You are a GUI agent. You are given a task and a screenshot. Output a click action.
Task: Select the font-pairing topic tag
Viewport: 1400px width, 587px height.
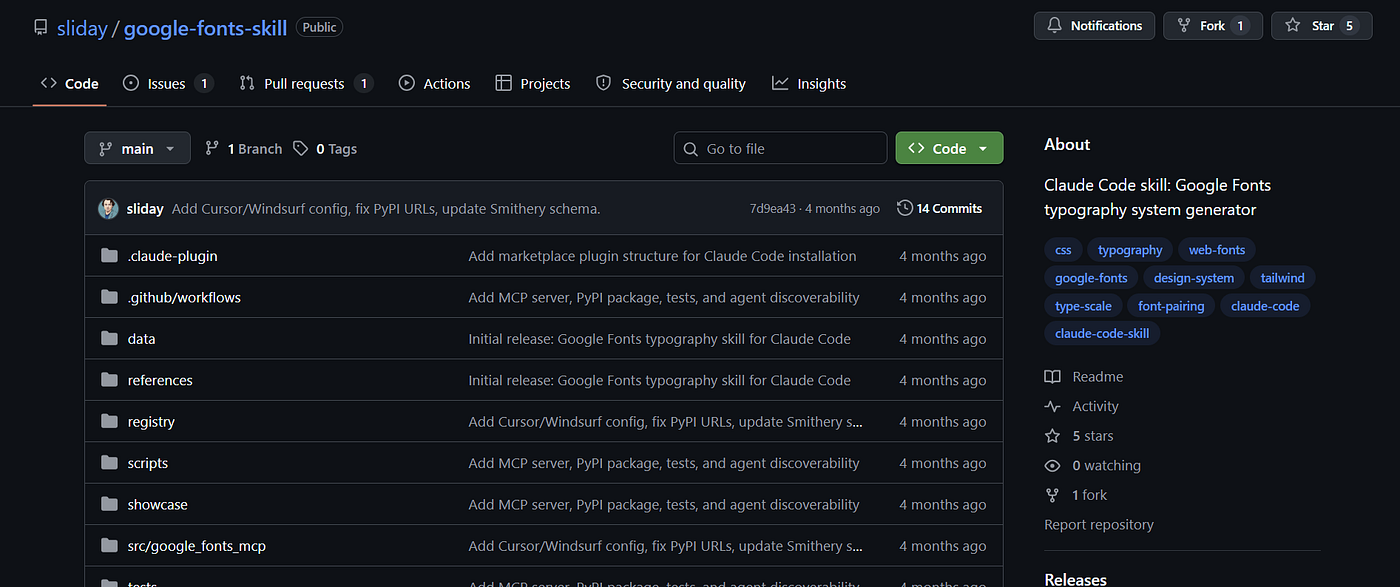tap(1171, 306)
